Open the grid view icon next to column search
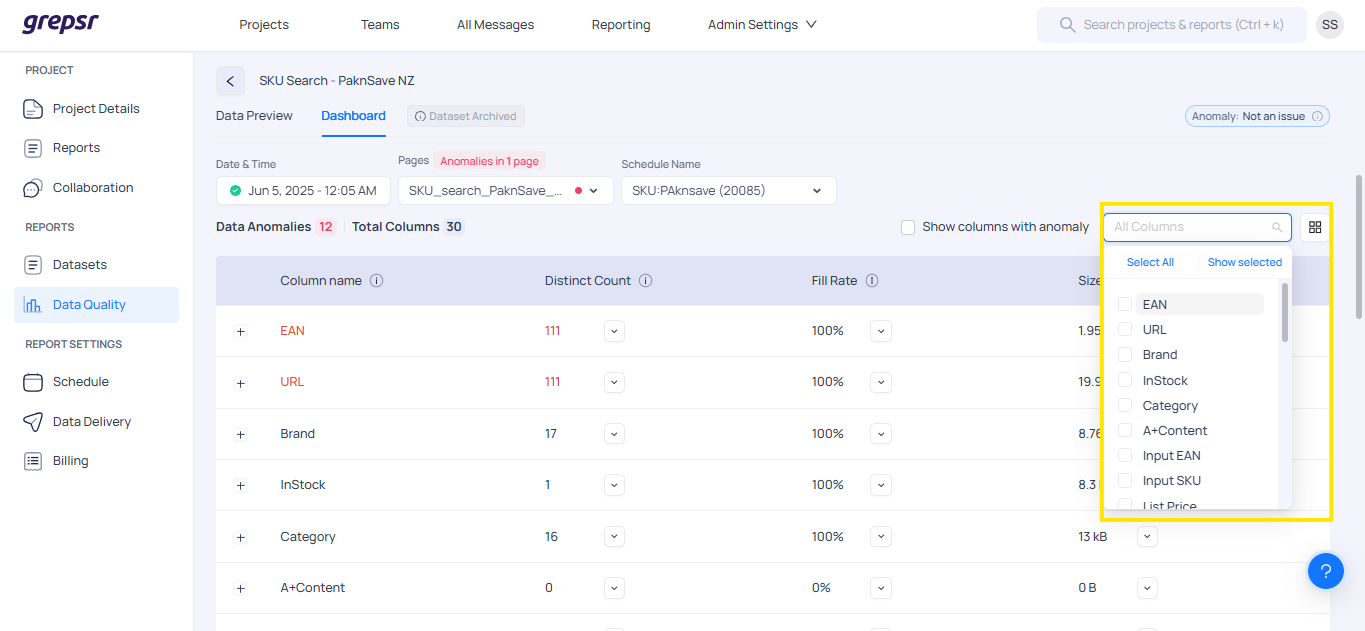Viewport: 1365px width, 631px height. tap(1315, 227)
